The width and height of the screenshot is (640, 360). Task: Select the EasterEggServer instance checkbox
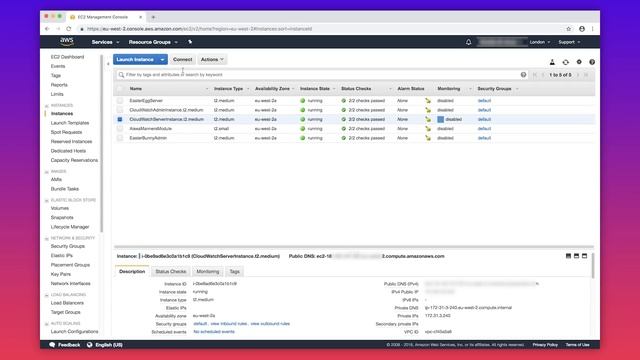[x=120, y=100]
